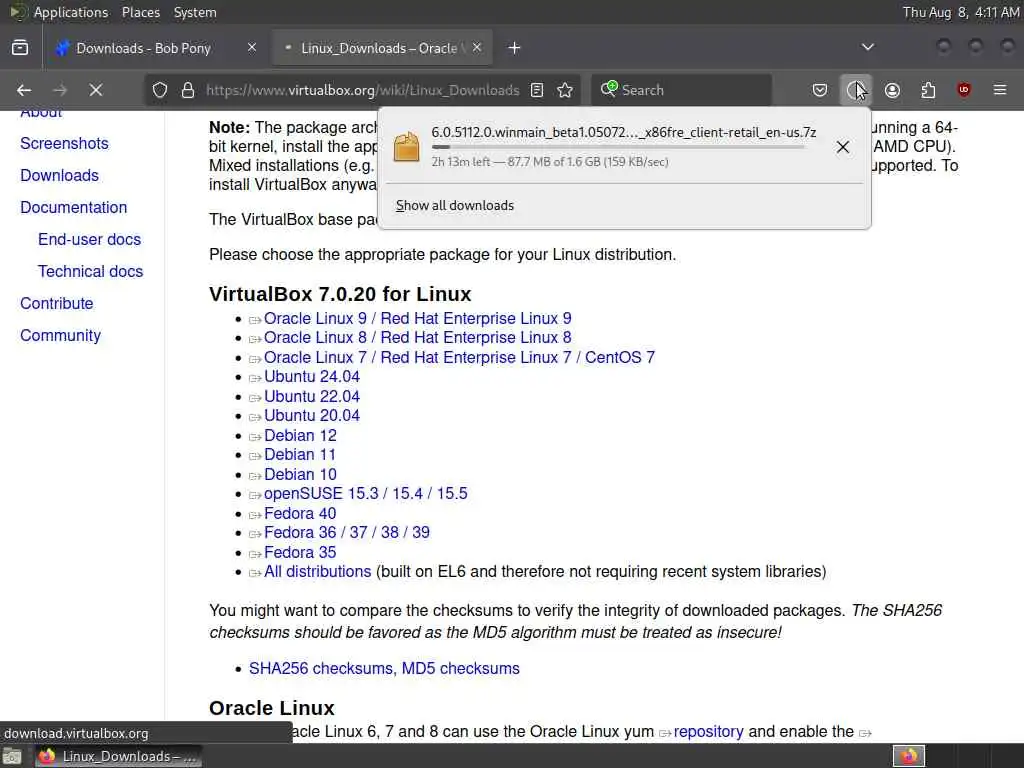Open a new tab

[x=515, y=48]
